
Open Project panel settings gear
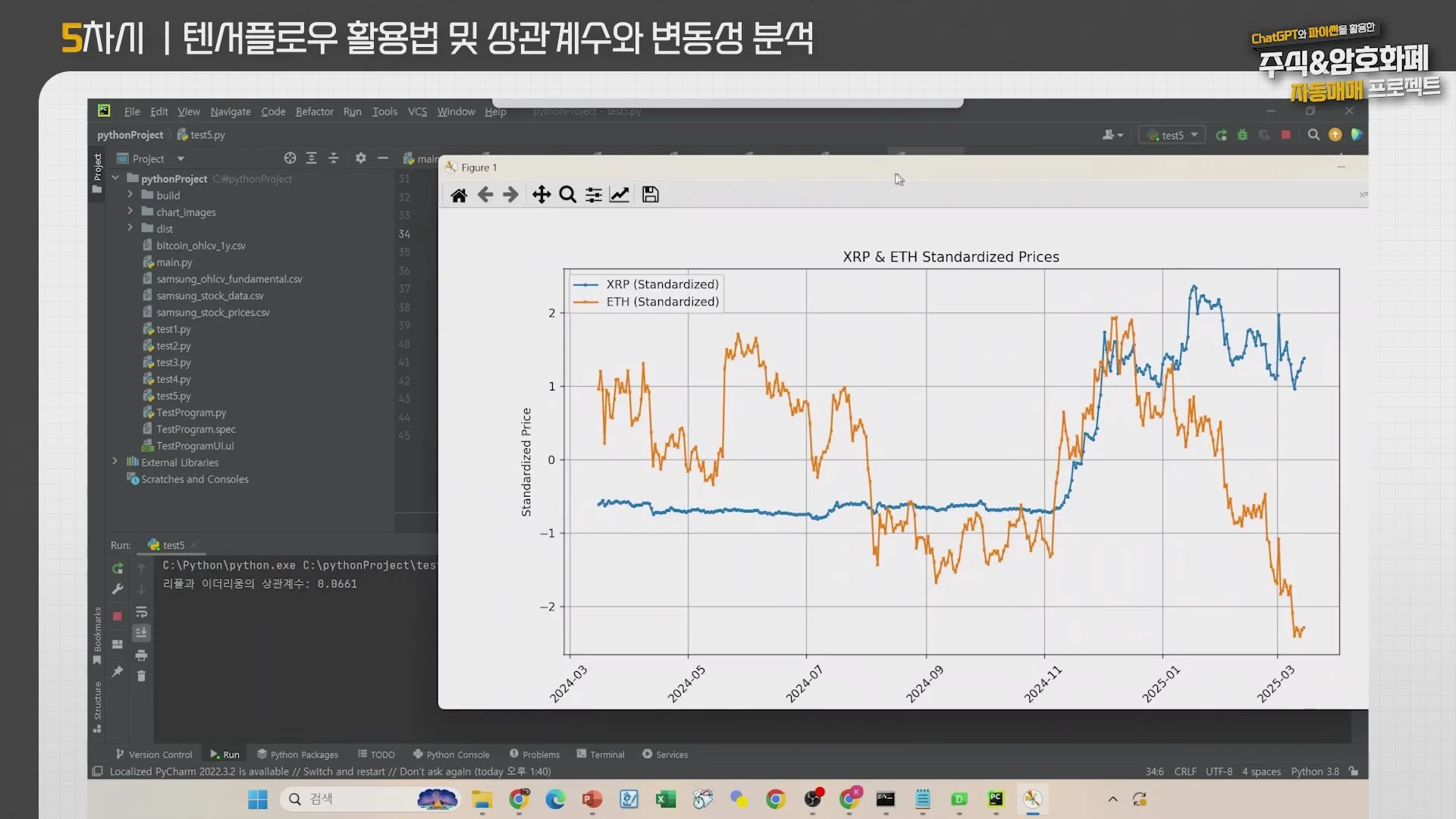[x=361, y=158]
